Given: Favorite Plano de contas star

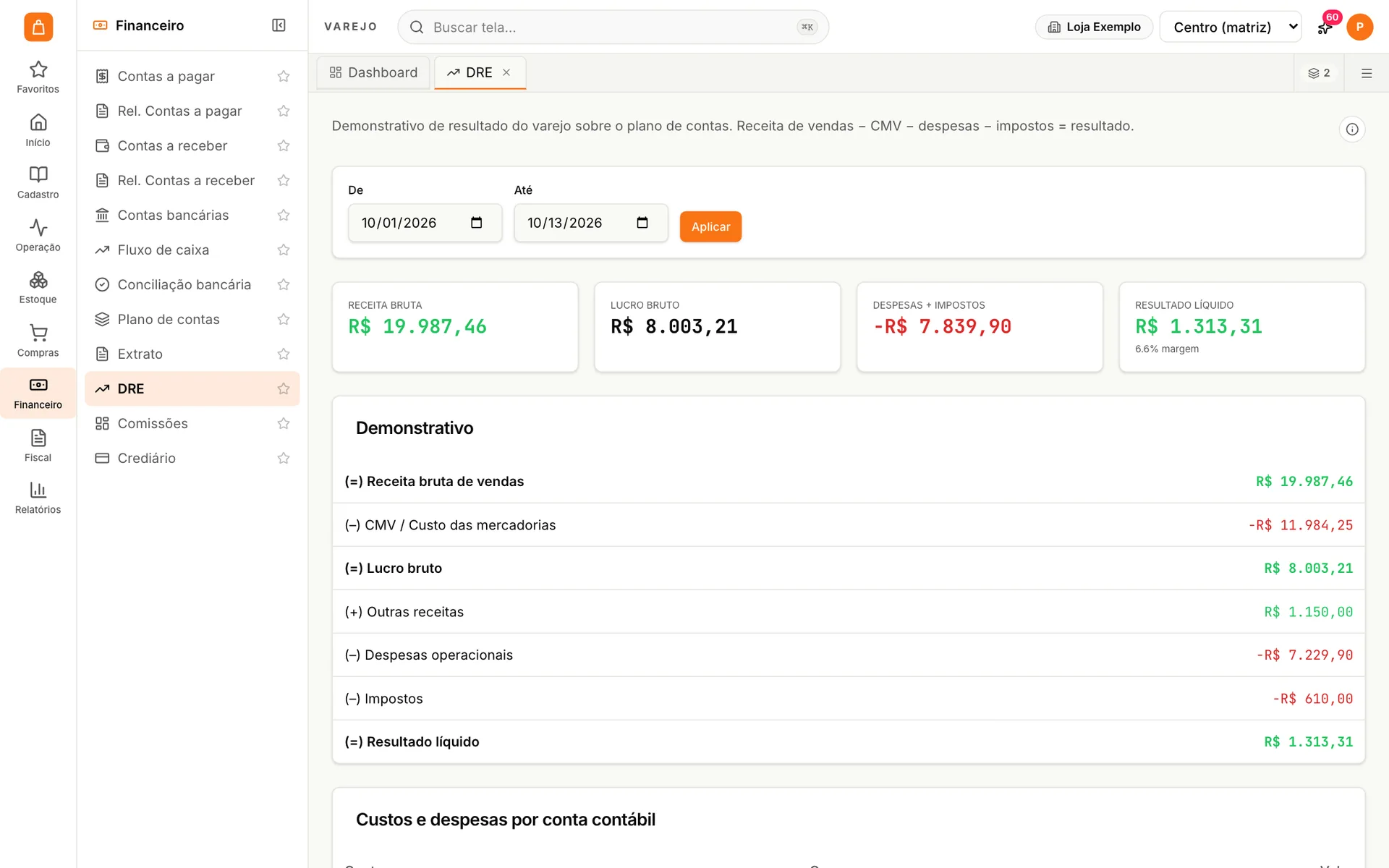Looking at the screenshot, I should coord(284,319).
